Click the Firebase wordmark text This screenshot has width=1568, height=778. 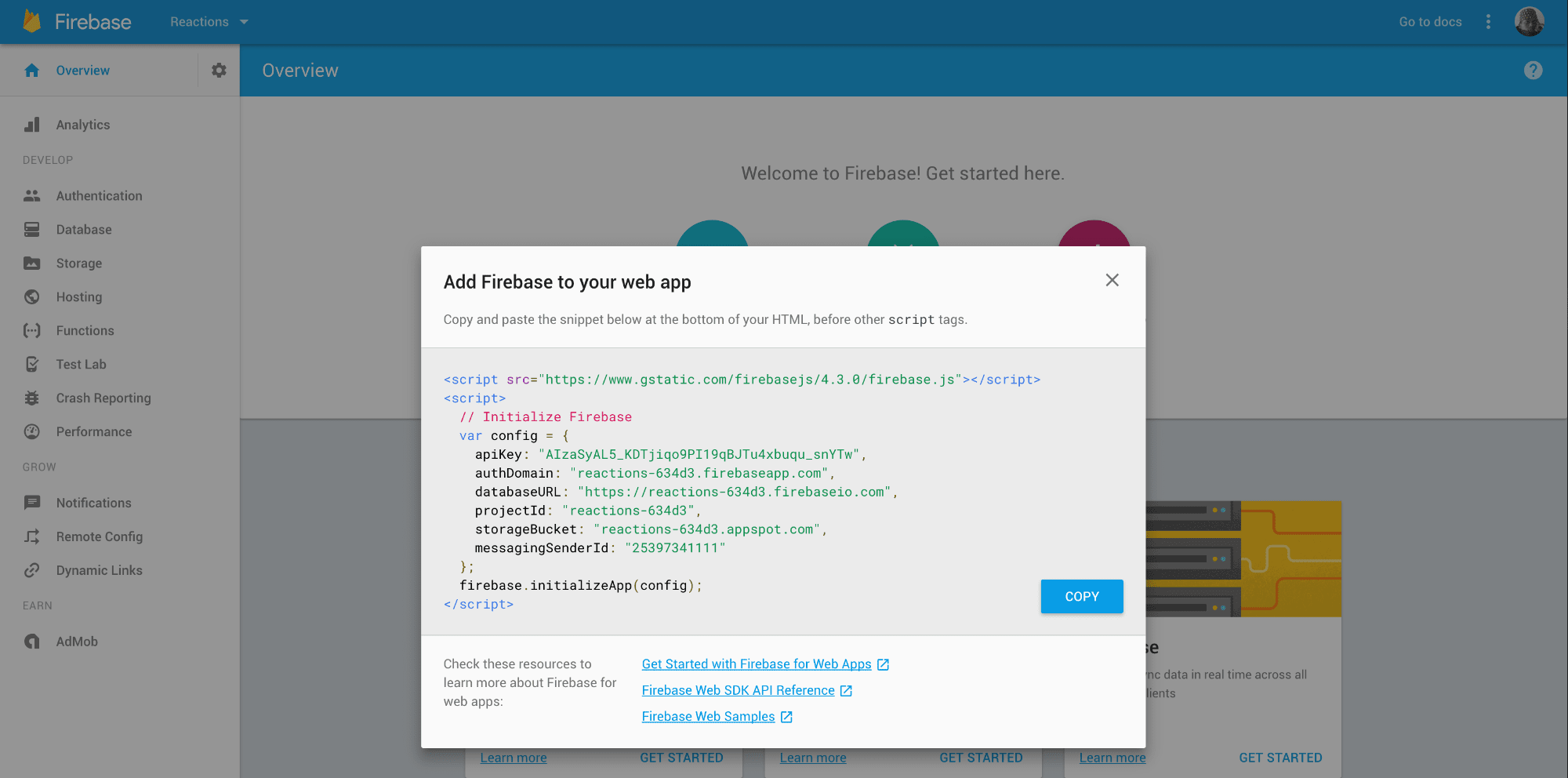coord(93,22)
